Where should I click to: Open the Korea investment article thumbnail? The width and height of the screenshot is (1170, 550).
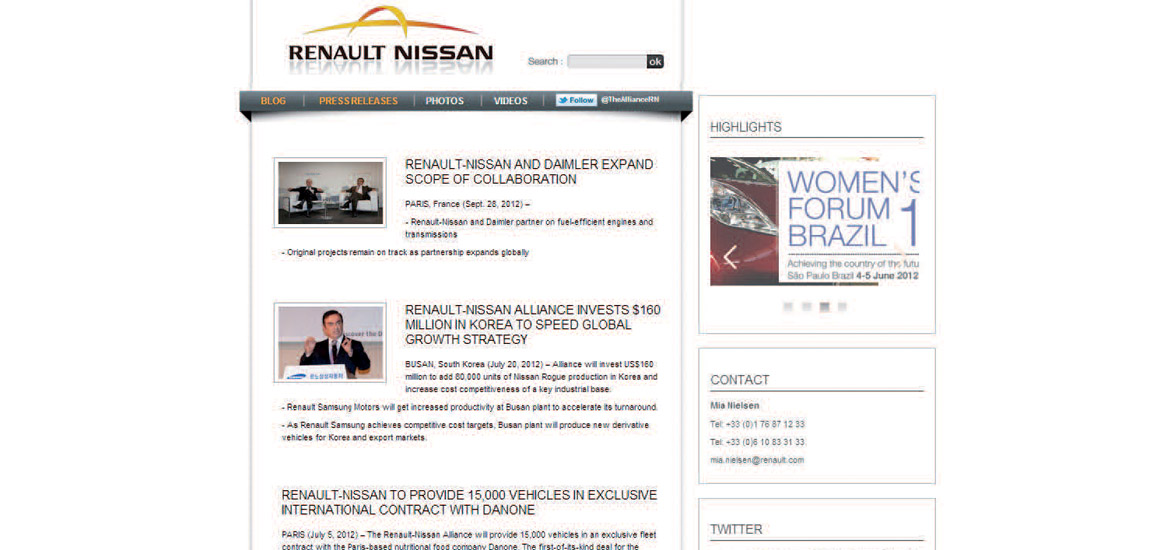click(x=330, y=343)
